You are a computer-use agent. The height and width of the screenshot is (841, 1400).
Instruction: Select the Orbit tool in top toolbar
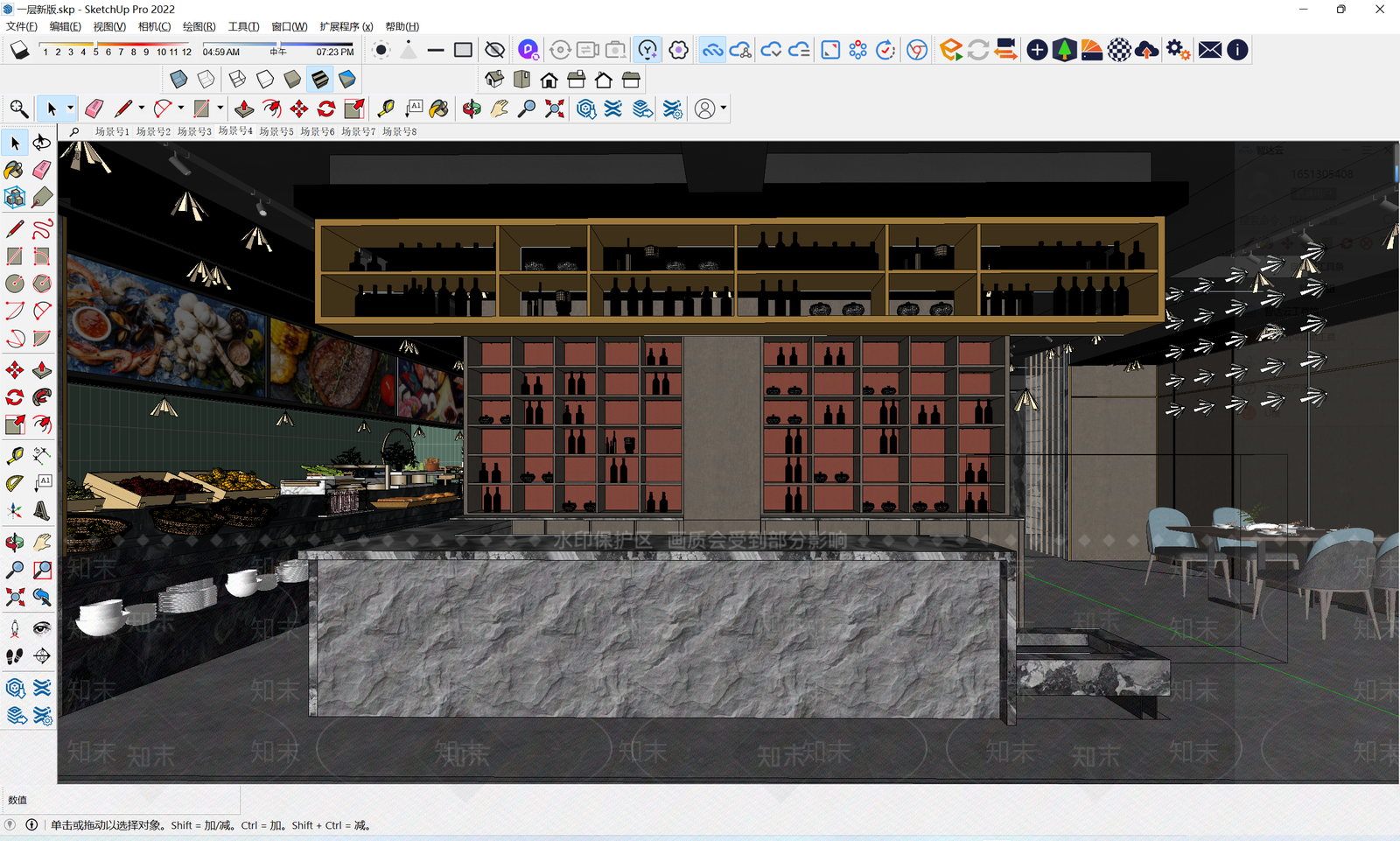tap(472, 109)
